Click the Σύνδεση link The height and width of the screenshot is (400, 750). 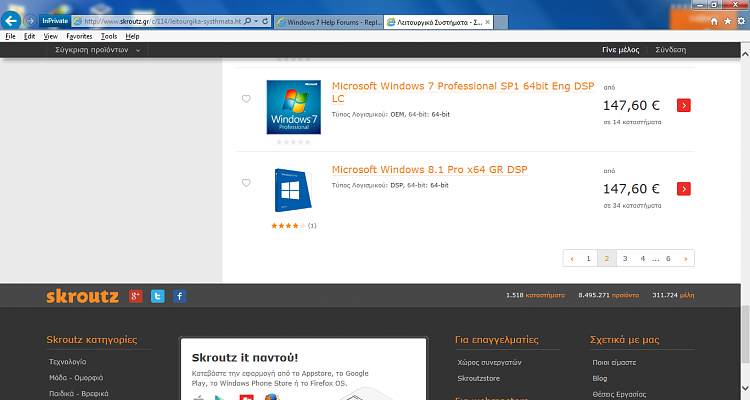pos(671,50)
